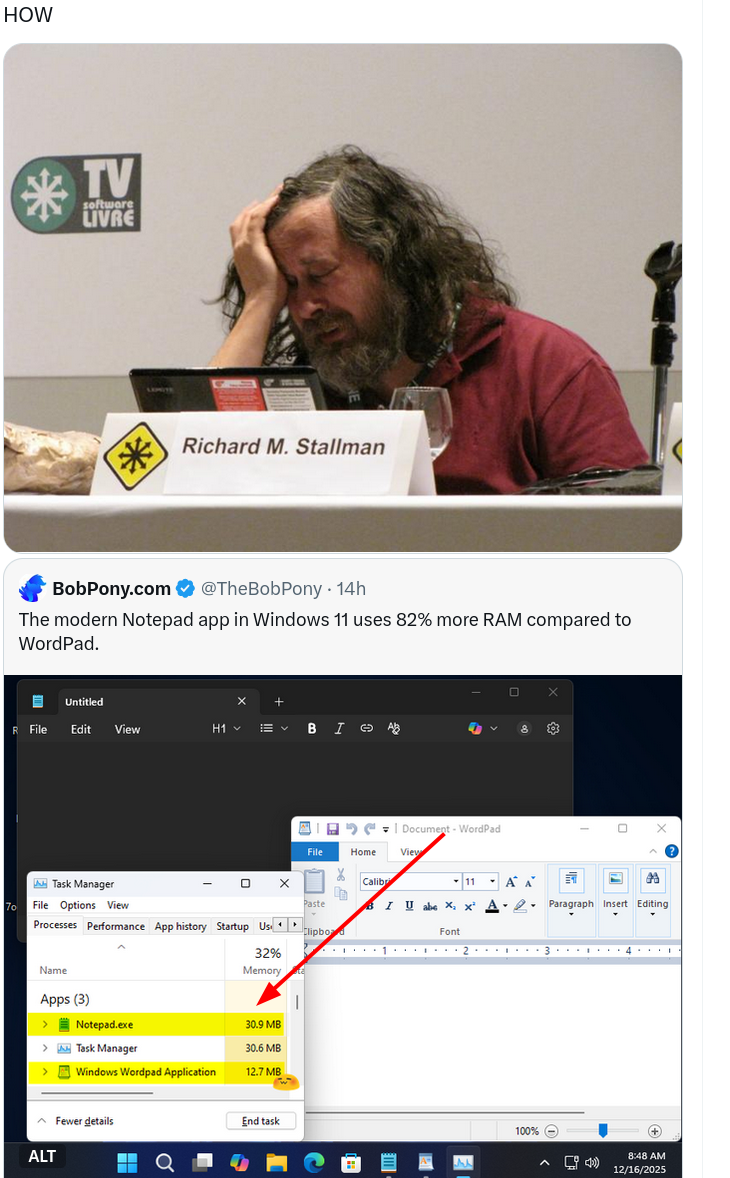Apply underline in WordPad ribbon
The height and width of the screenshot is (1178, 730).
[x=409, y=905]
